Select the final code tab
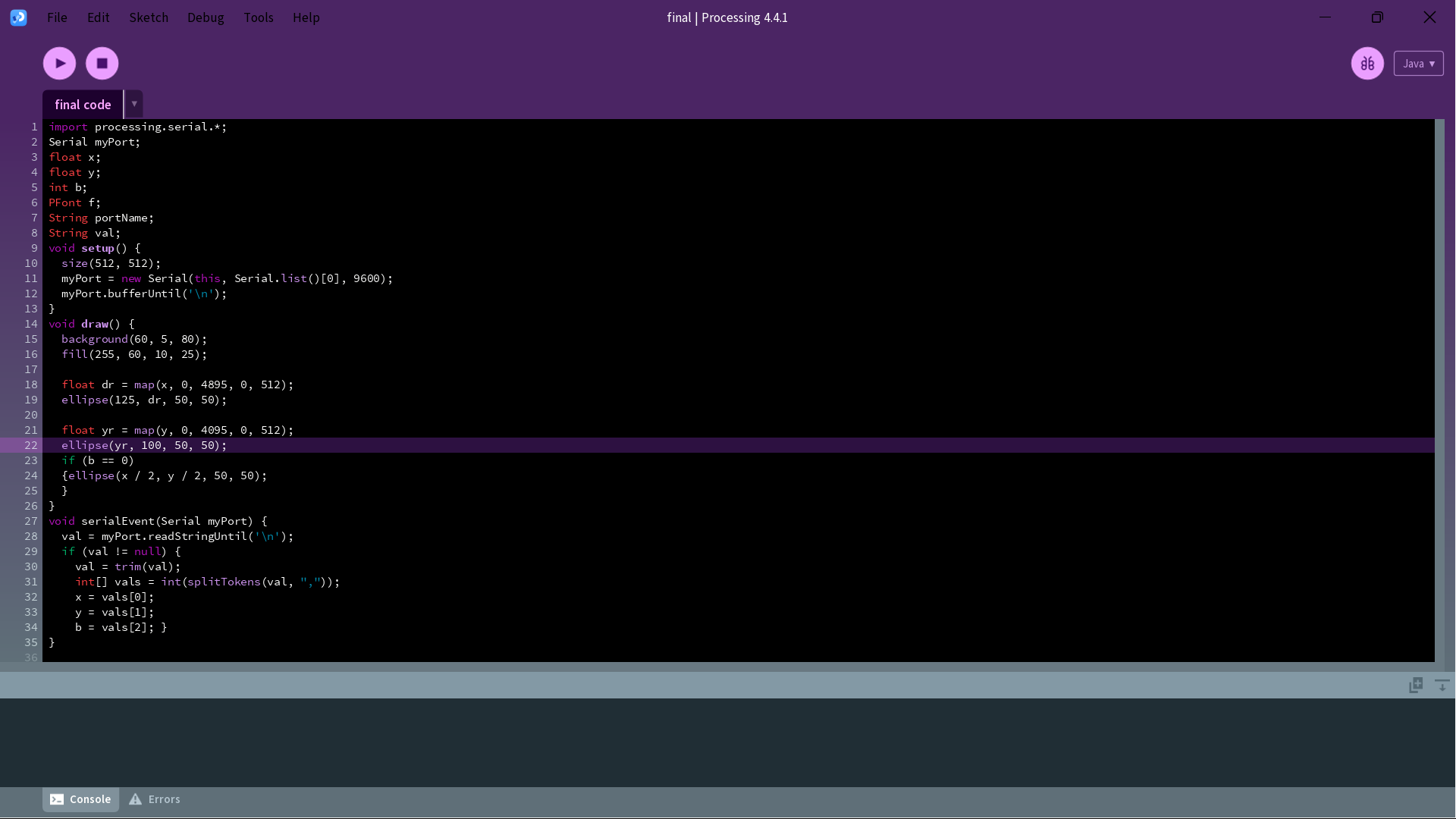The height and width of the screenshot is (819, 1456). coord(83,105)
